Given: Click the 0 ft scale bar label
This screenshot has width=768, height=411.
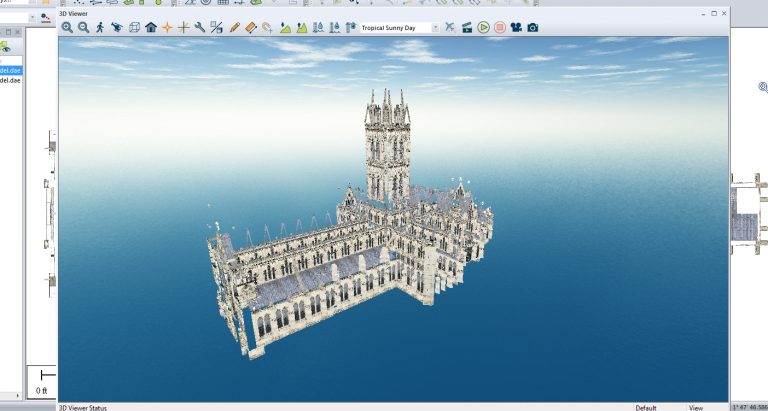Looking at the screenshot, I should click(x=41, y=390).
